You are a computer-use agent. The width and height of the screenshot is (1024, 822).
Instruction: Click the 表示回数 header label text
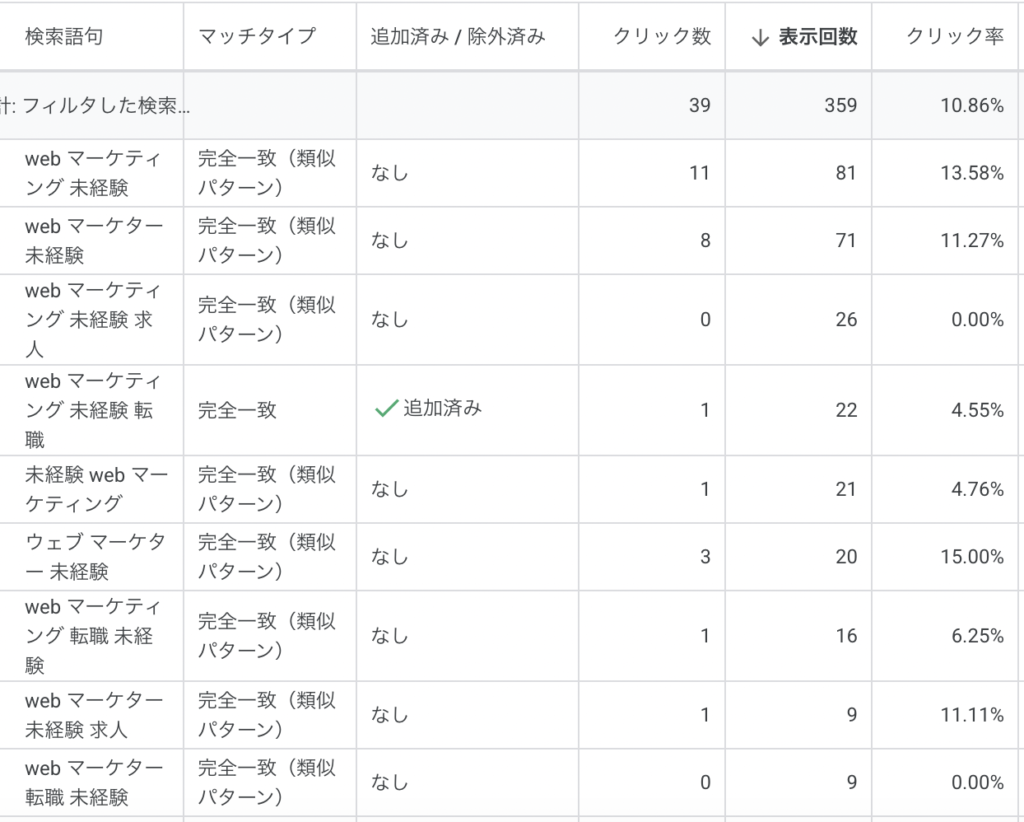(818, 37)
